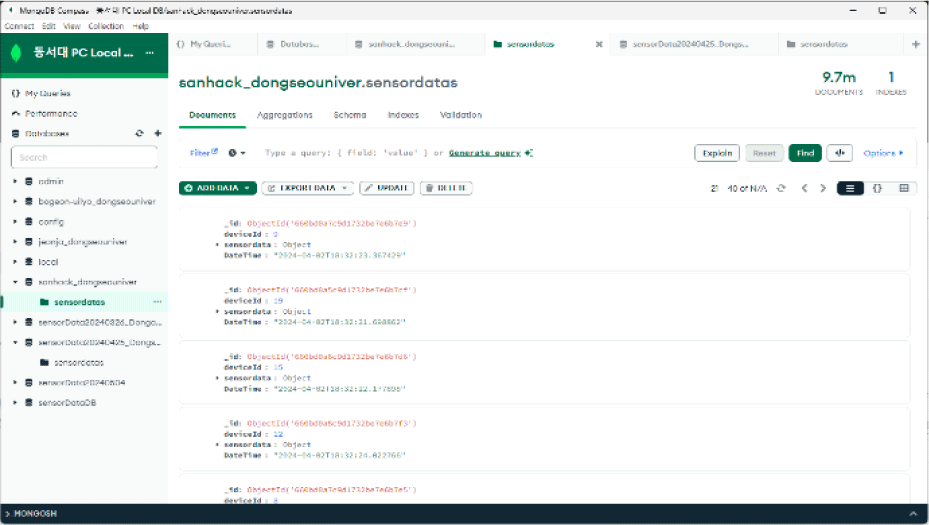Open options for selected sensordatas collection
Screen dimensions: 929x525
(x=157, y=302)
